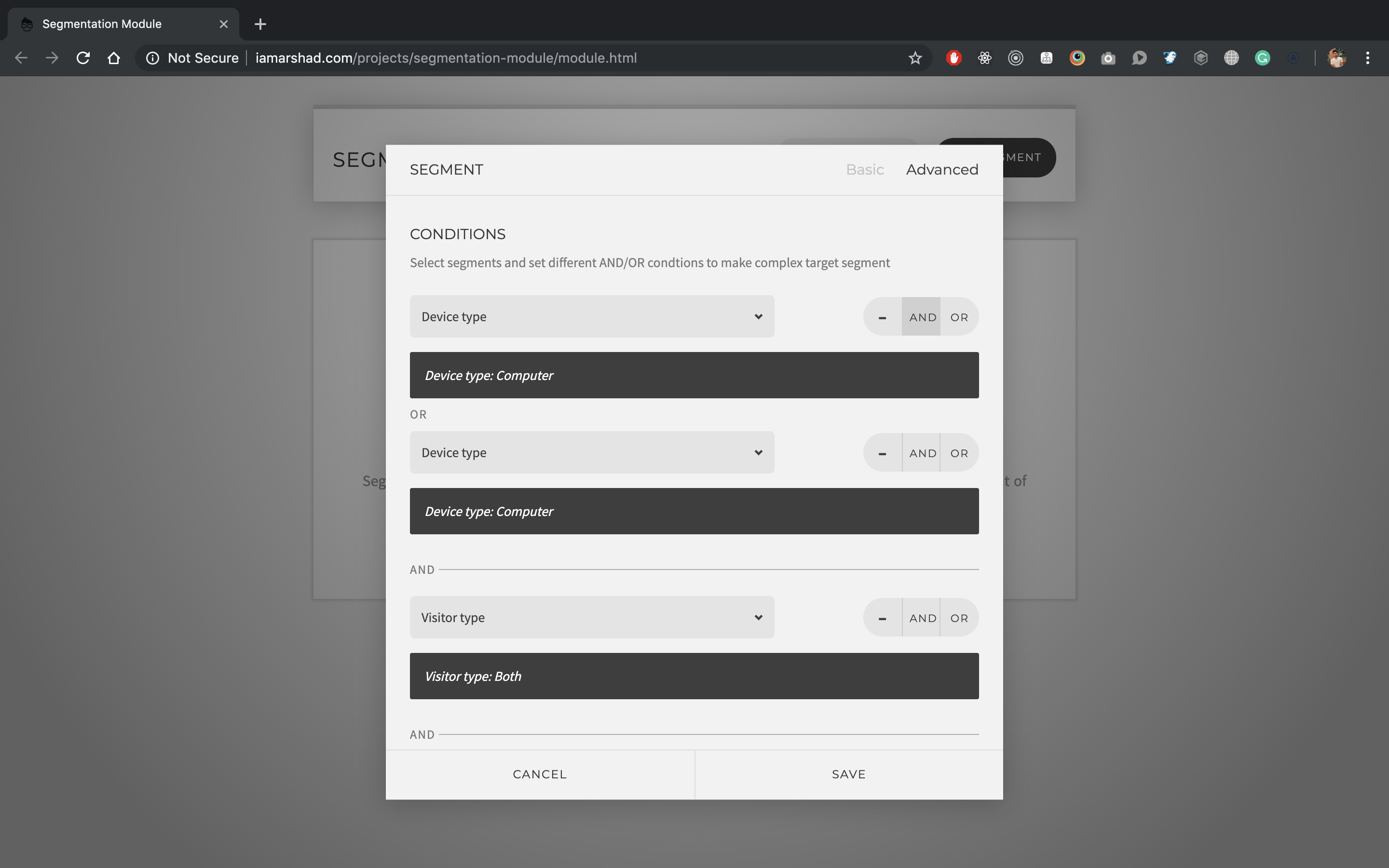Select OR for second Device type row

click(x=959, y=453)
